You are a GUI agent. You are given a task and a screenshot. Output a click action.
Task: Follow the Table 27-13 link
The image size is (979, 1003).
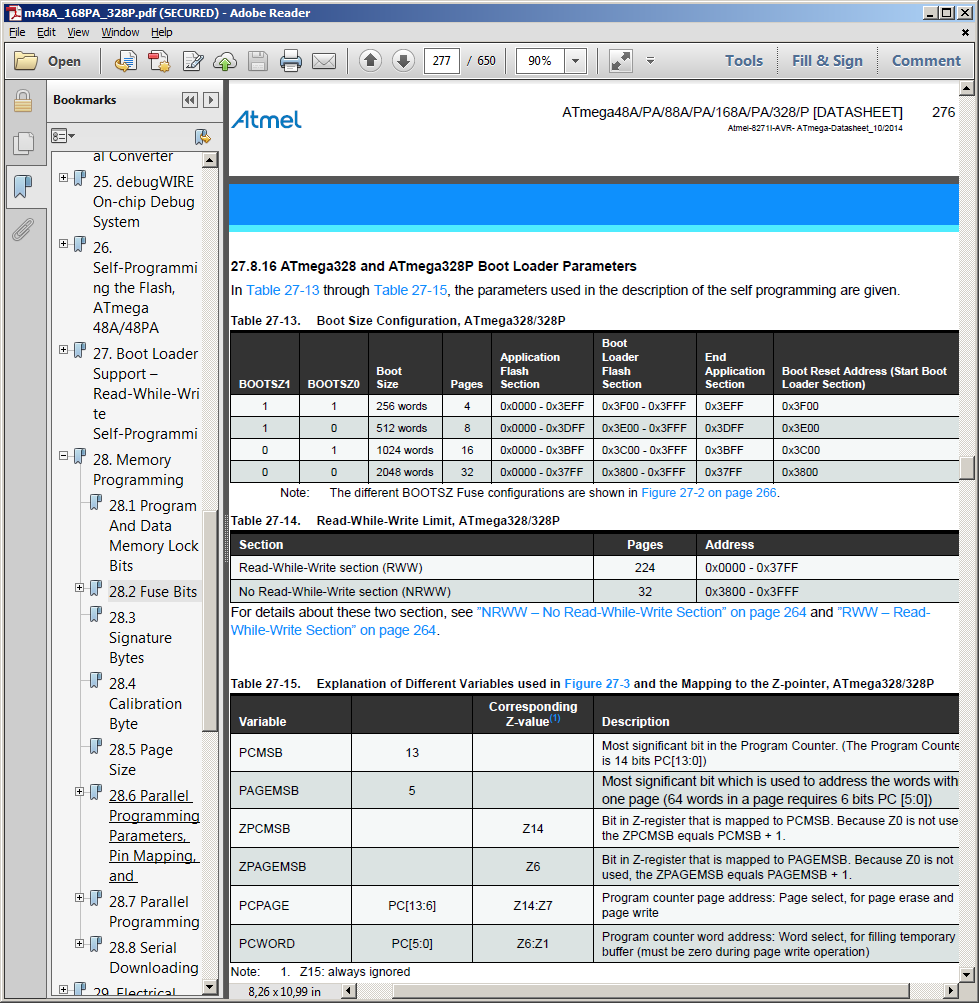click(x=283, y=291)
